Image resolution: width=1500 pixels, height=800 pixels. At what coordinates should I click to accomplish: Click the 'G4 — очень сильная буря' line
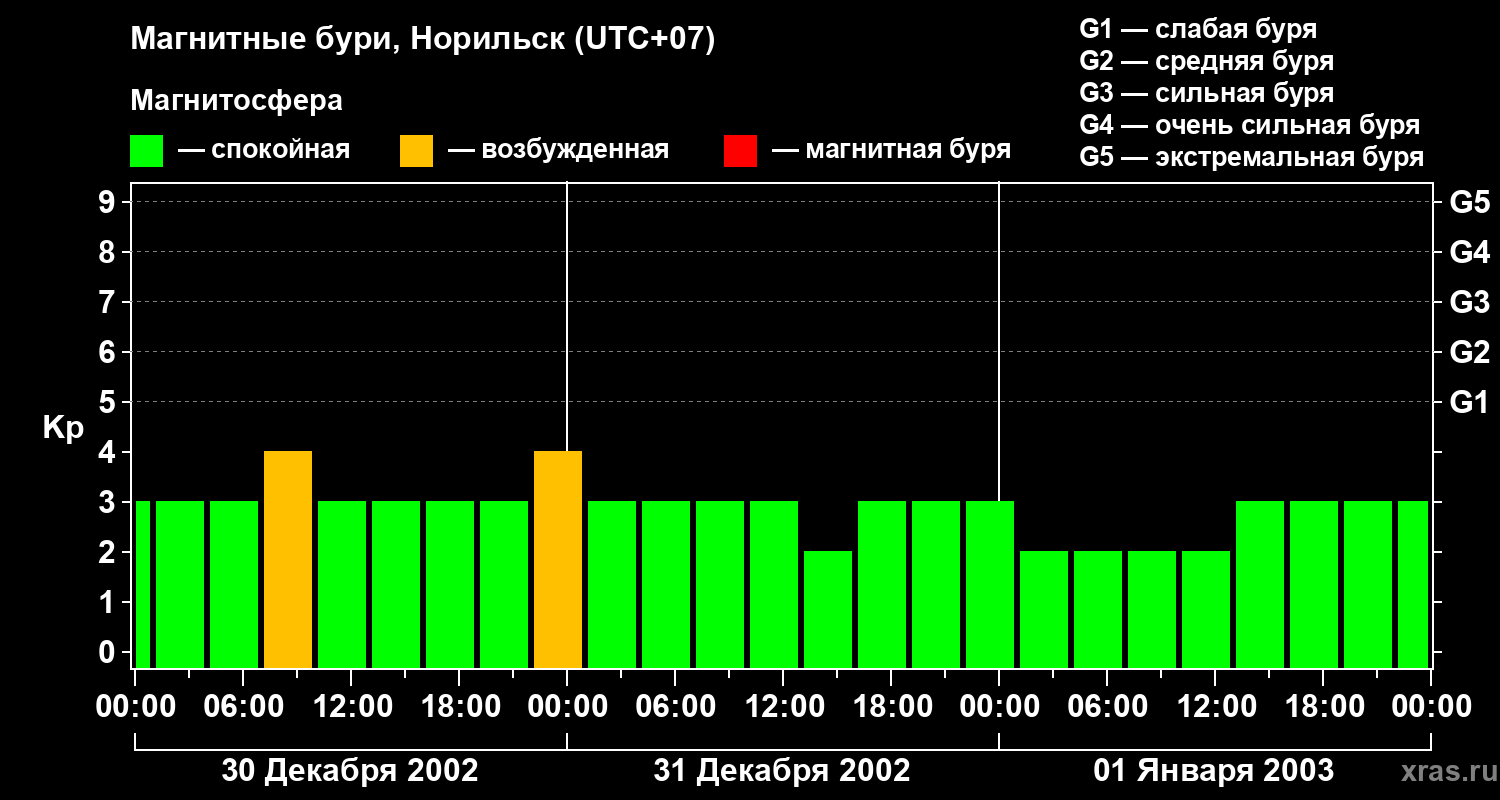click(1250, 125)
